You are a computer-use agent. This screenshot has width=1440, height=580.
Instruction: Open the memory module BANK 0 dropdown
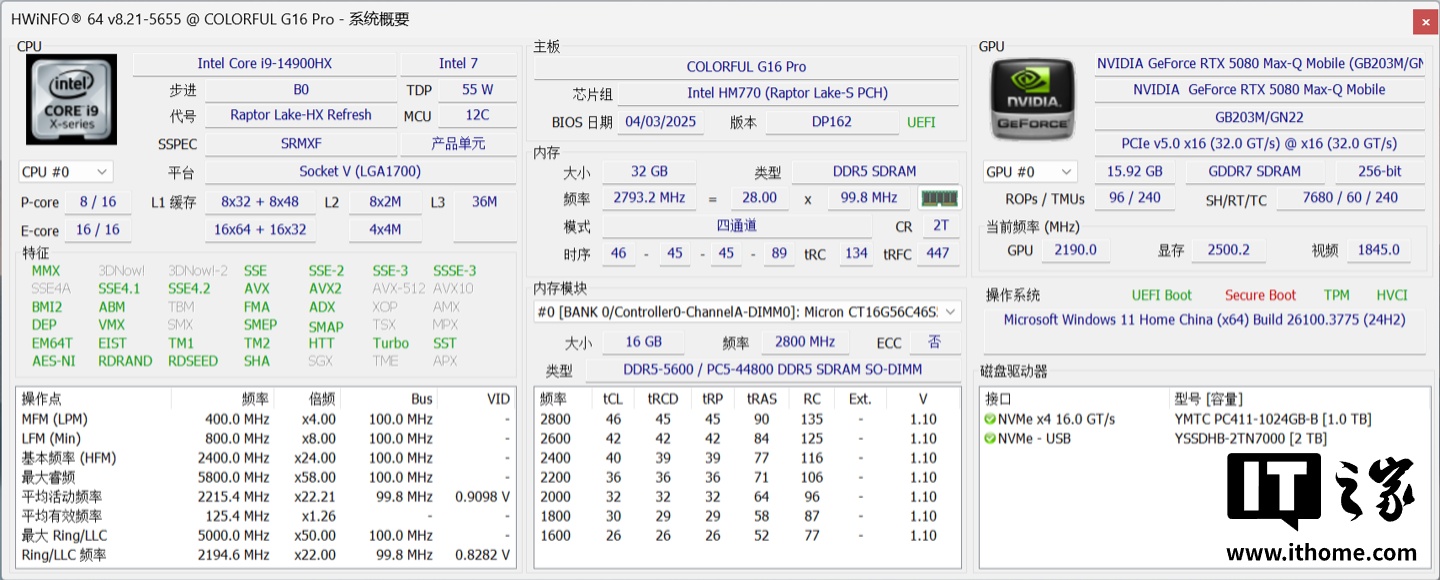click(746, 312)
